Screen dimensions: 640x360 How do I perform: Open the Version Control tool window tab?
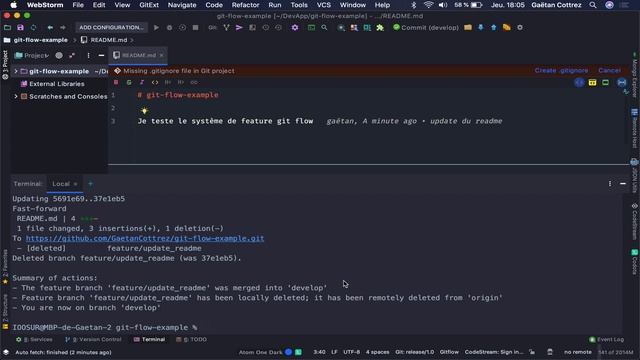coord(93,340)
